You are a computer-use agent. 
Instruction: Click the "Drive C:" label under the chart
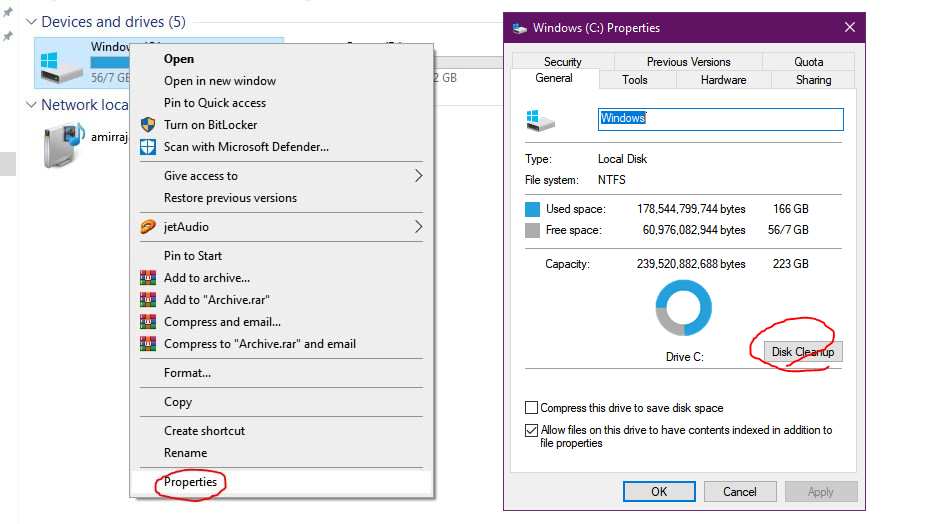click(x=685, y=357)
